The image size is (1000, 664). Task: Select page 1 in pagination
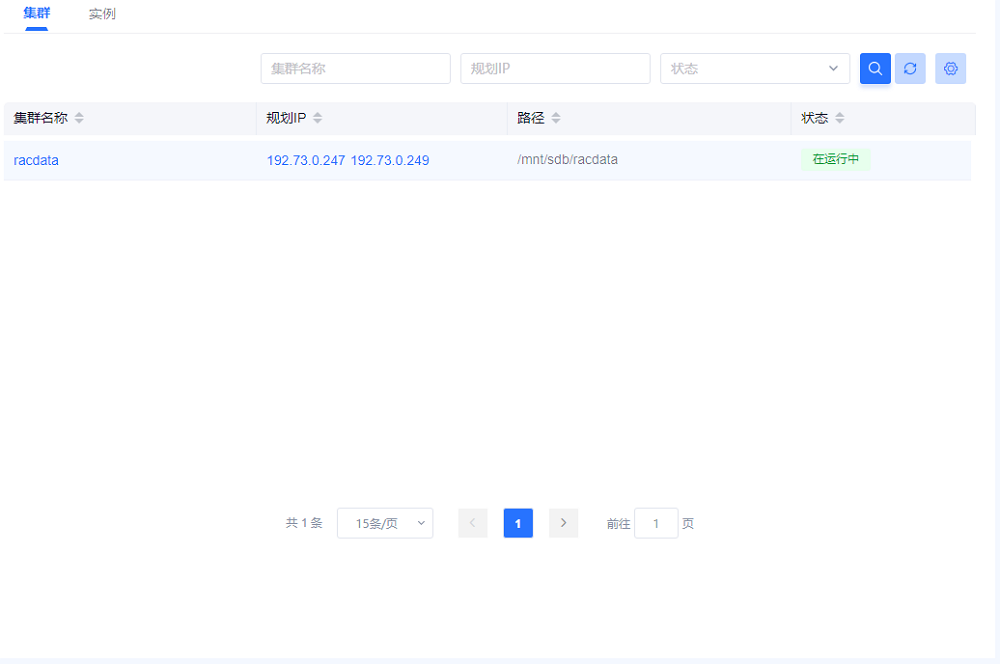click(518, 523)
